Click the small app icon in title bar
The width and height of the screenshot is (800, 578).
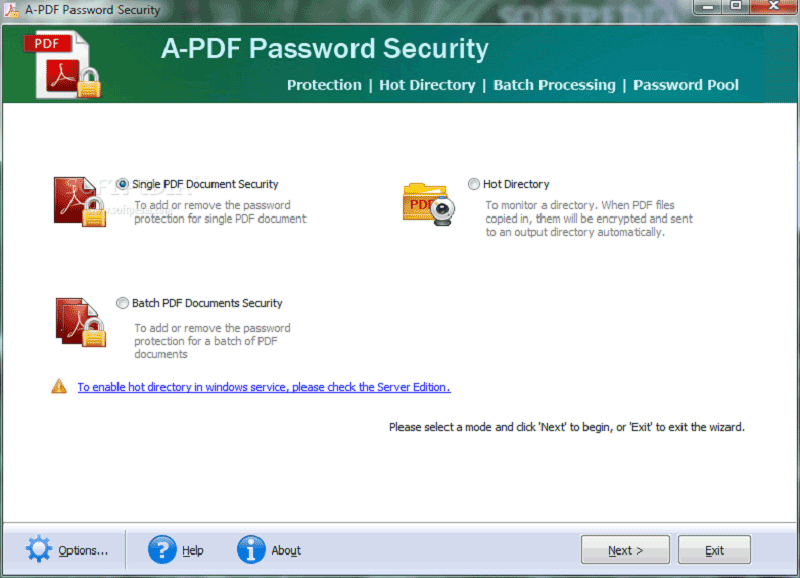(x=11, y=10)
